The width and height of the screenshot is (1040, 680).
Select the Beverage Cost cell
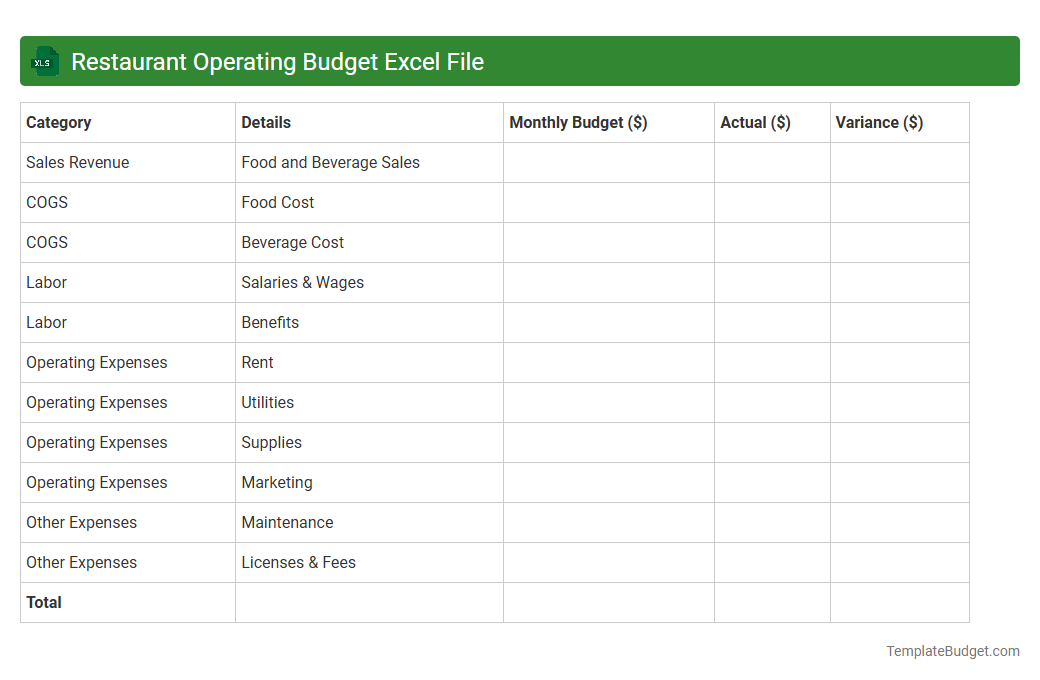292,242
